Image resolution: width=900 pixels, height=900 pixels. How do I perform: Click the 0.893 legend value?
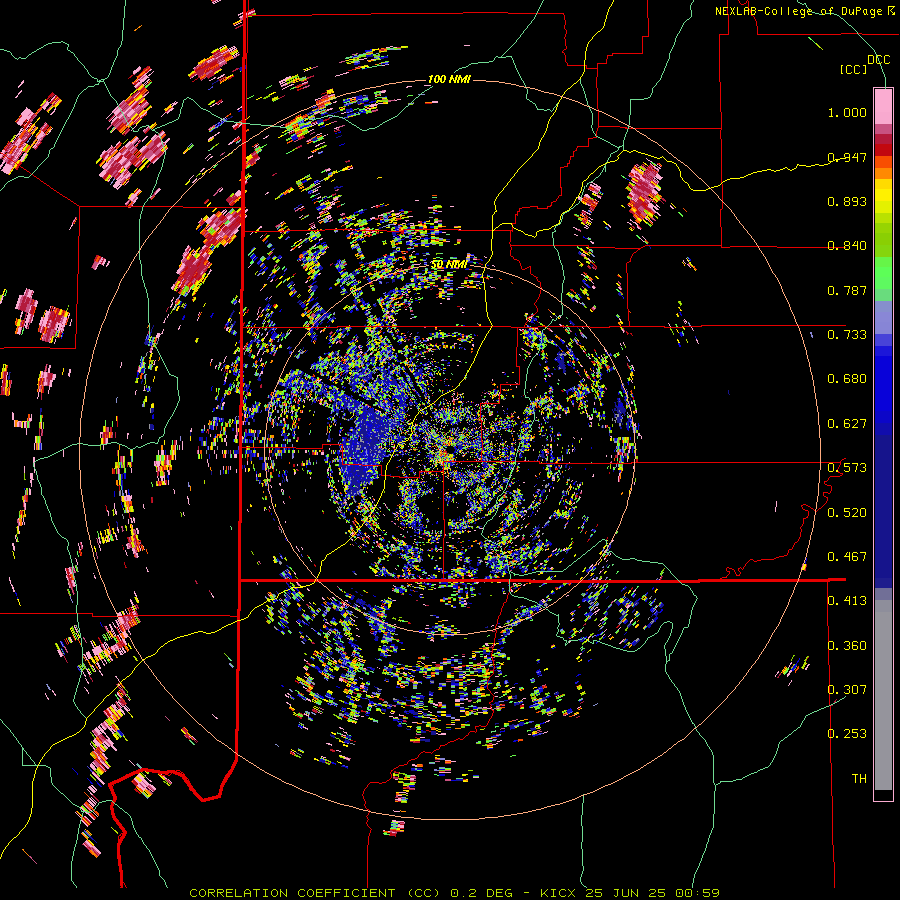tap(847, 201)
